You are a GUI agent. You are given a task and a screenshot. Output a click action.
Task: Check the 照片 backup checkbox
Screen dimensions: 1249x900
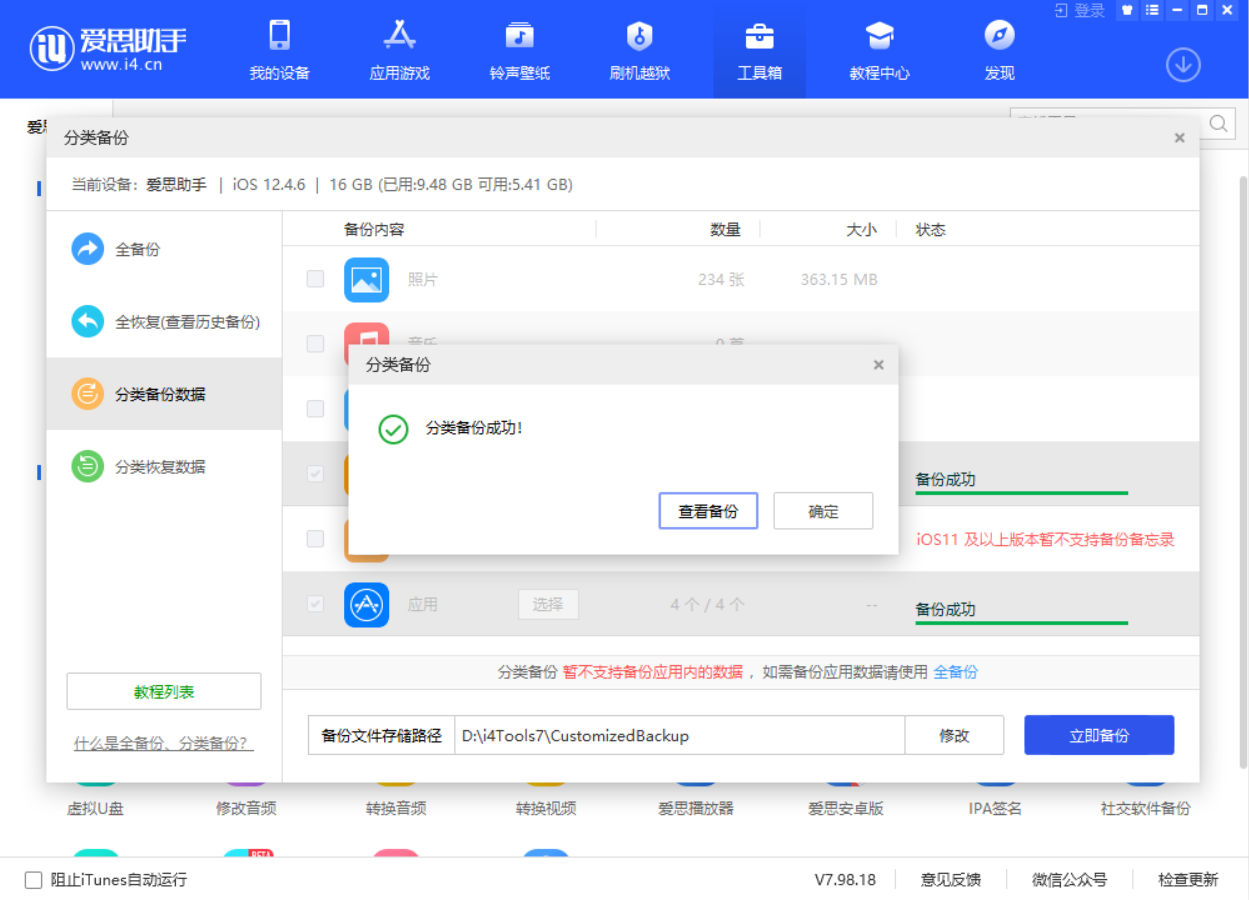[315, 280]
